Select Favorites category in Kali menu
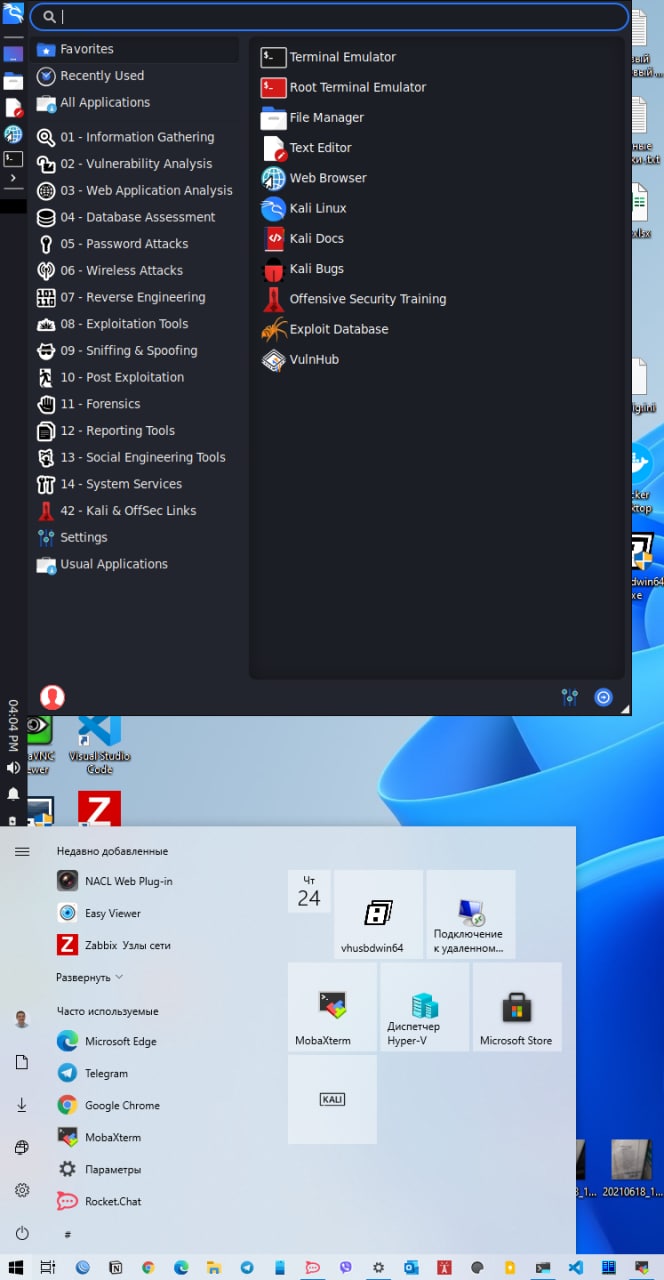 pyautogui.click(x=136, y=49)
